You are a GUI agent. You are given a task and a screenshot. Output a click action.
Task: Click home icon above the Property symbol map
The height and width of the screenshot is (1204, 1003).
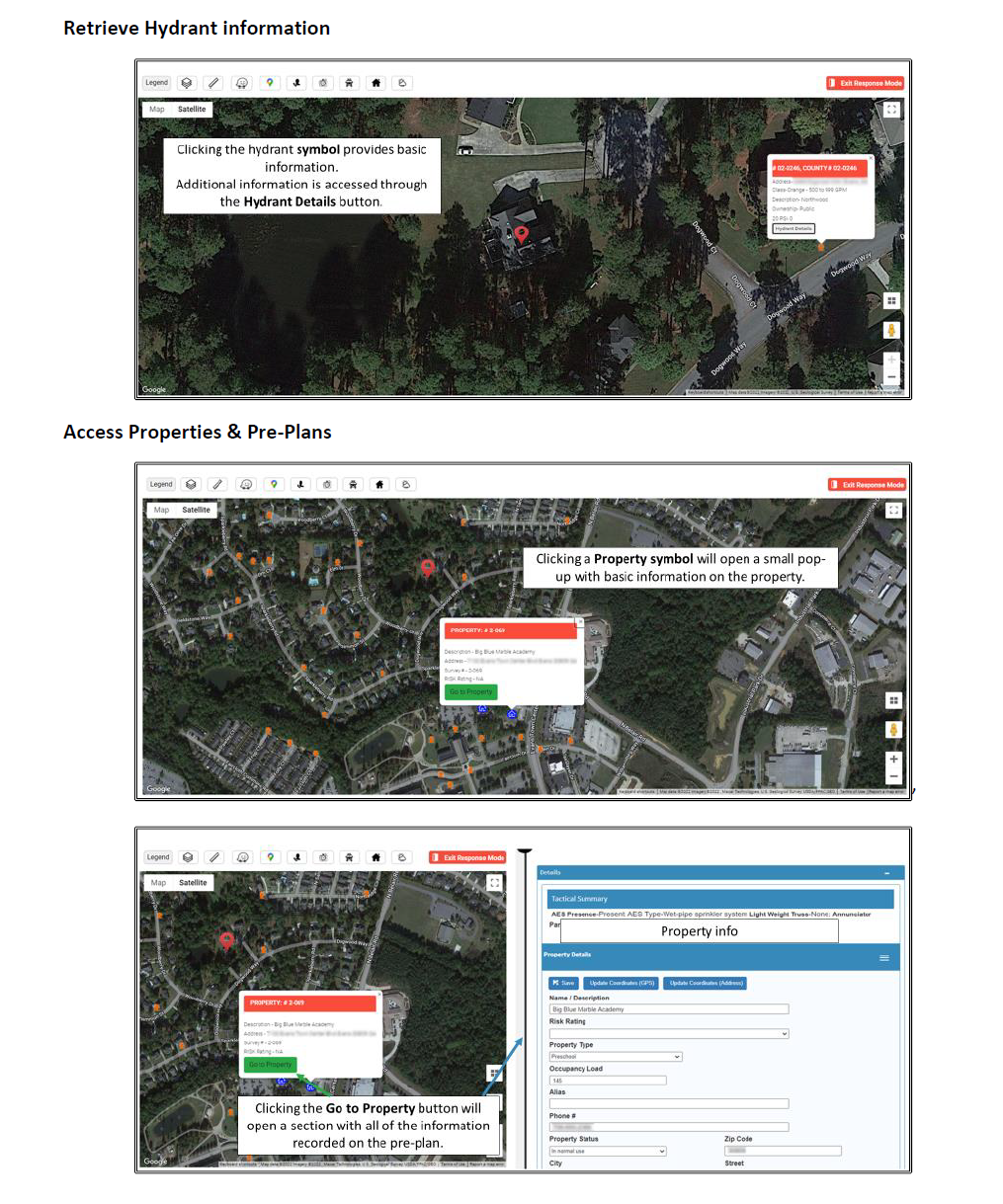pyautogui.click(x=379, y=484)
